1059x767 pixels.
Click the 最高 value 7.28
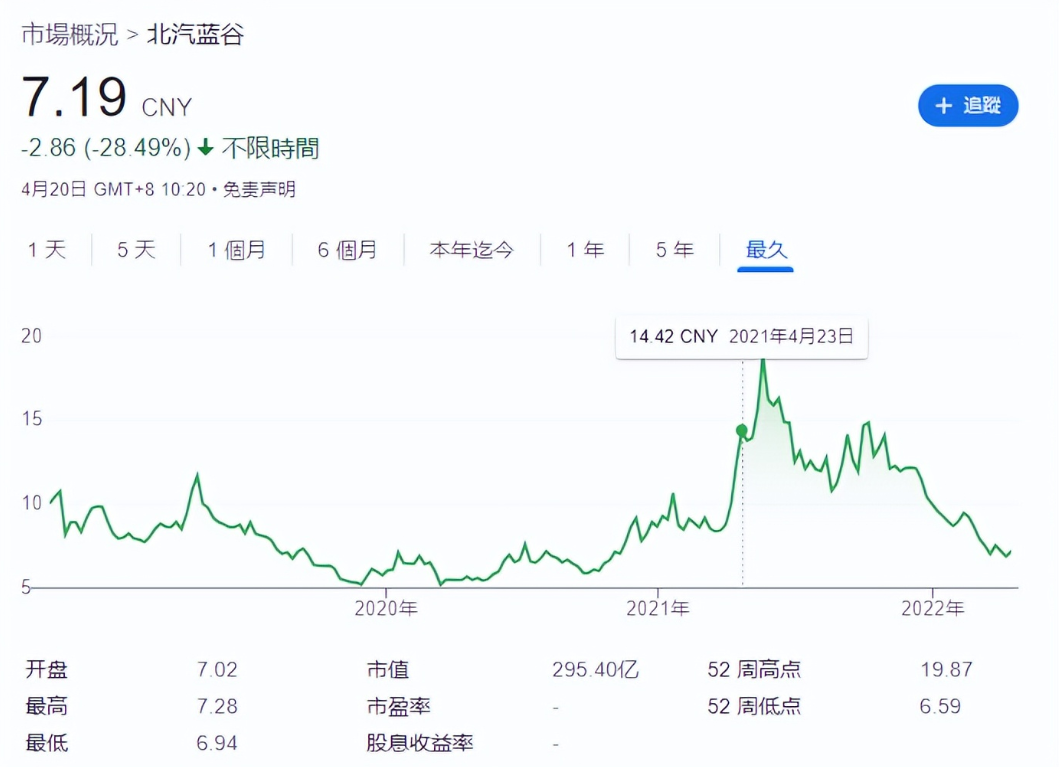217,706
